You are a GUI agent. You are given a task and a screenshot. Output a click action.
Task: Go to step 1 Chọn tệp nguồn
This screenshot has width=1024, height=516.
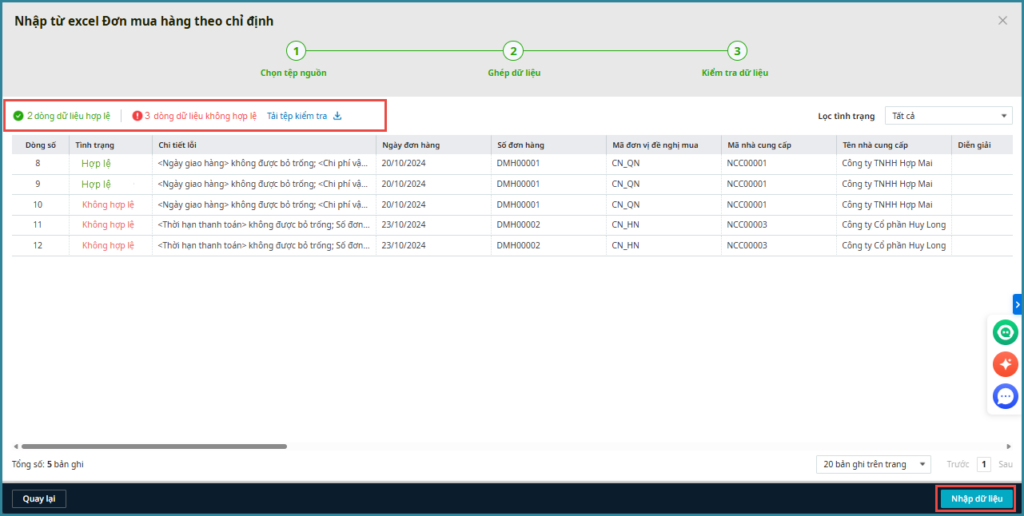pos(295,51)
